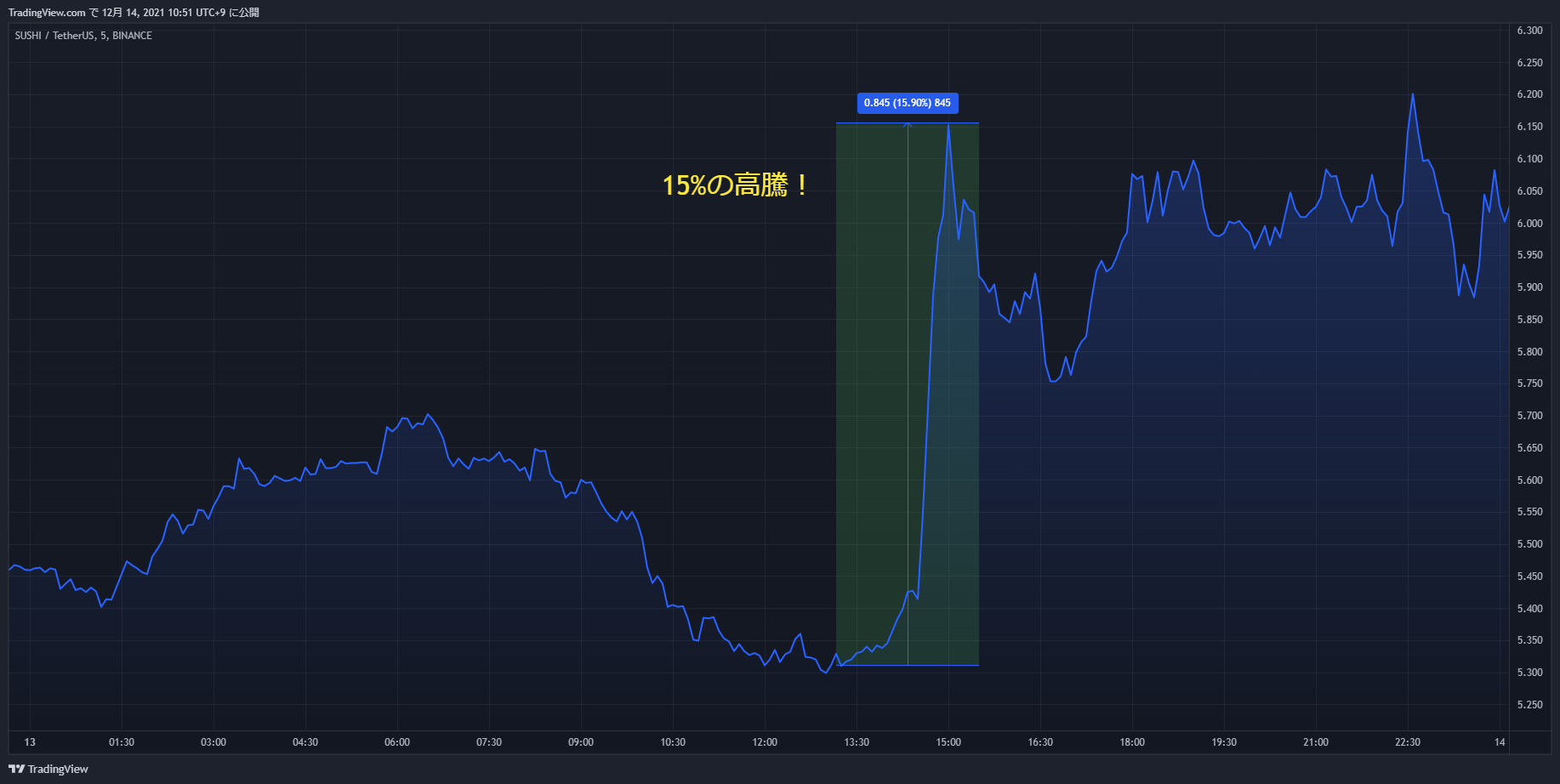
Task: Click price axis label 5.650
Action: click(x=1529, y=448)
